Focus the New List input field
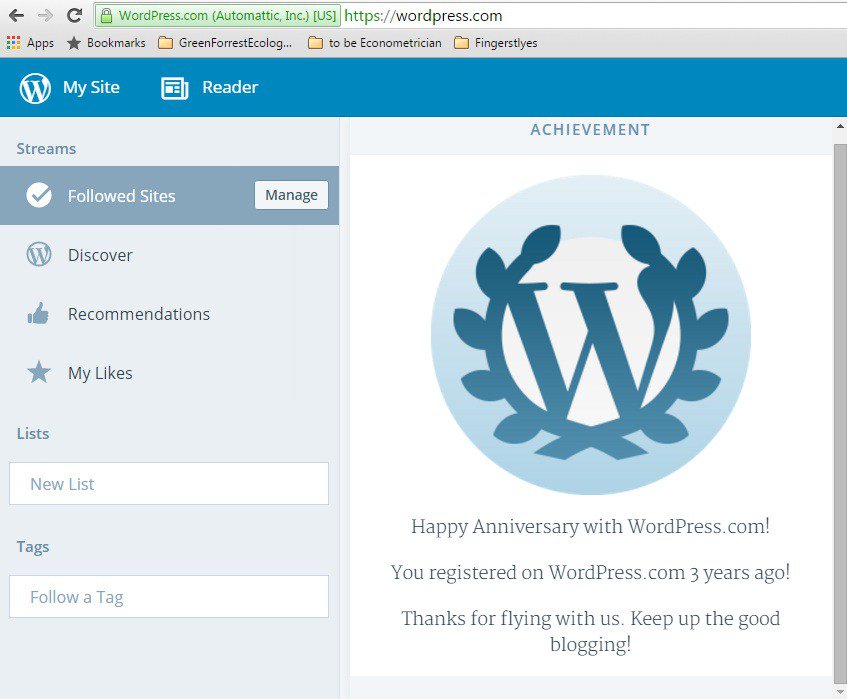This screenshot has width=847, height=699. (x=169, y=483)
